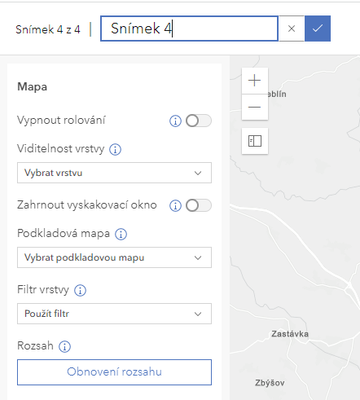Cancel slide renaming with X button
The width and height of the screenshot is (360, 400).
pos(292,29)
